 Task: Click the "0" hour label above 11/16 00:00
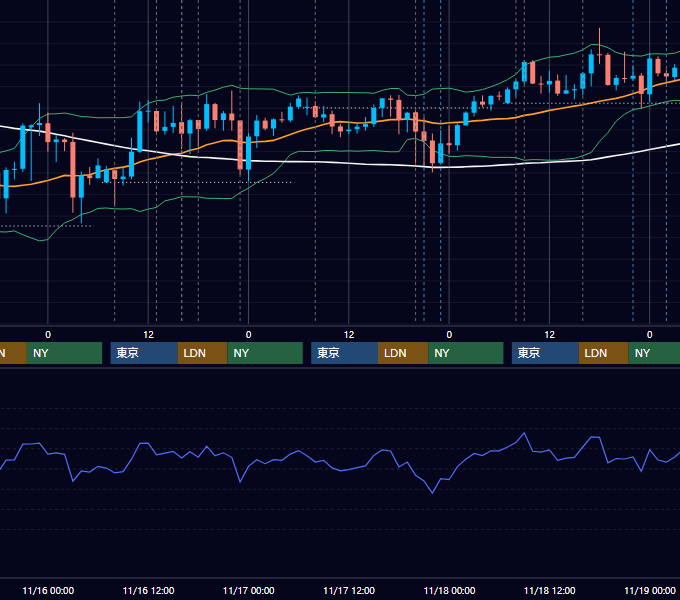(x=48, y=335)
